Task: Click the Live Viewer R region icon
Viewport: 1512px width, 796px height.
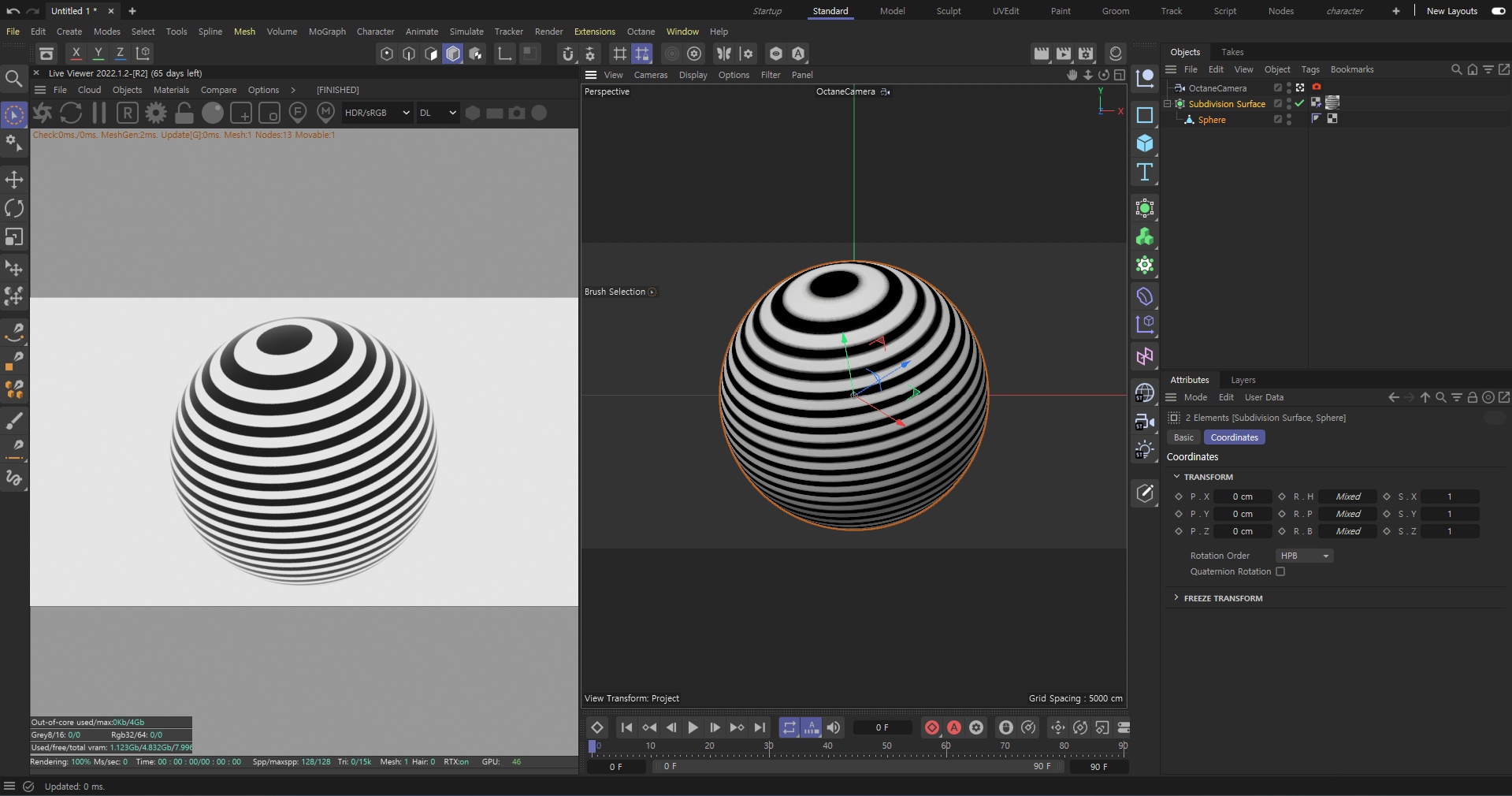Action: click(x=128, y=113)
